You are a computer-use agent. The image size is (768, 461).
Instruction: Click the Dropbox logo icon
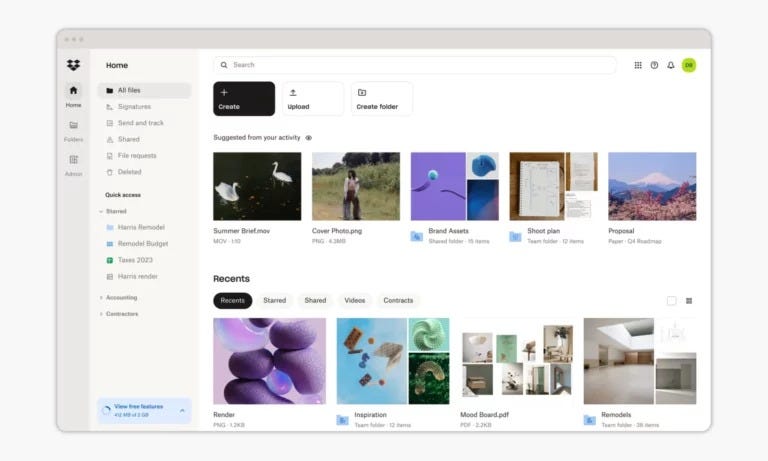click(x=73, y=65)
